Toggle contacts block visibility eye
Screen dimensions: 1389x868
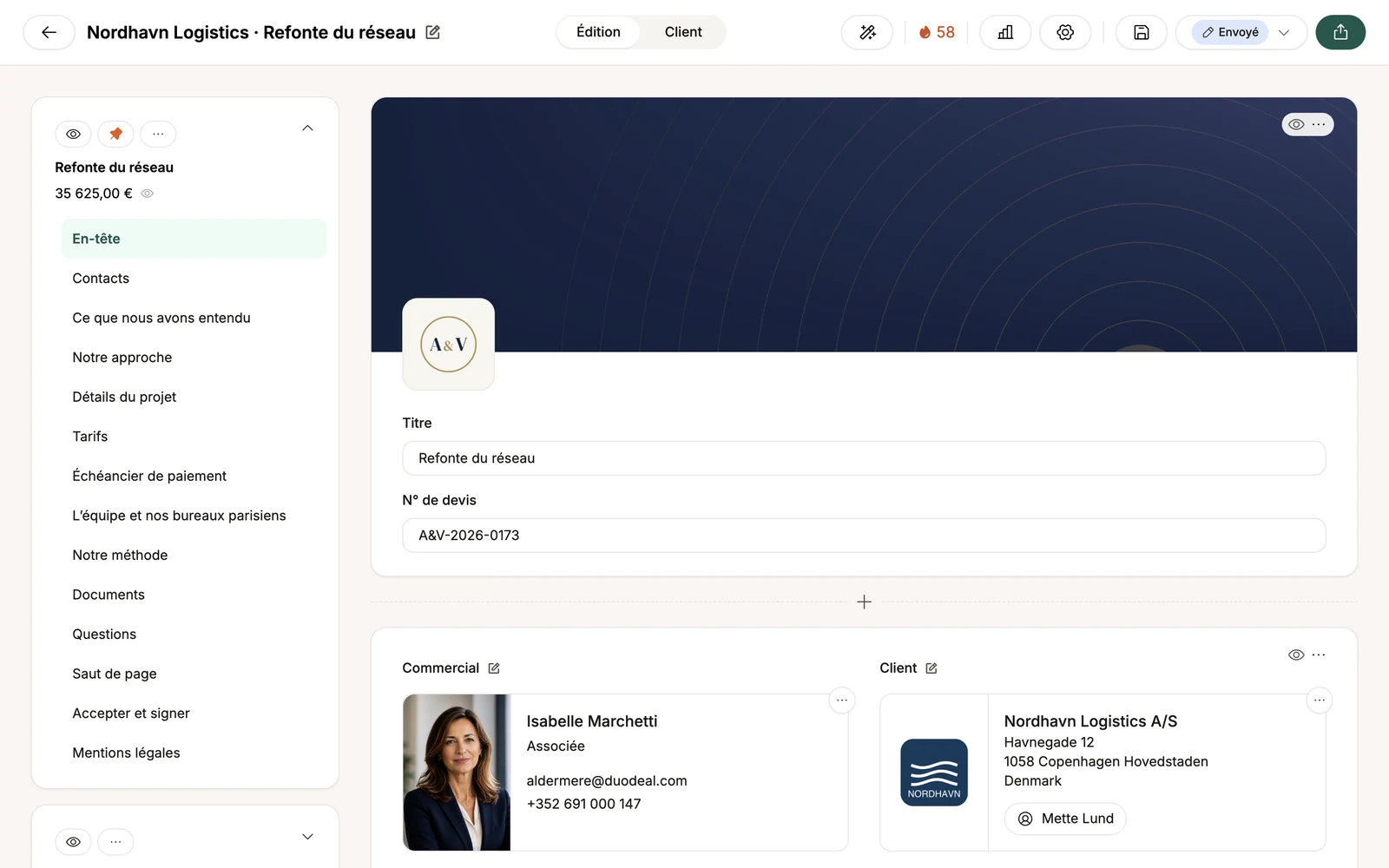pyautogui.click(x=1296, y=654)
